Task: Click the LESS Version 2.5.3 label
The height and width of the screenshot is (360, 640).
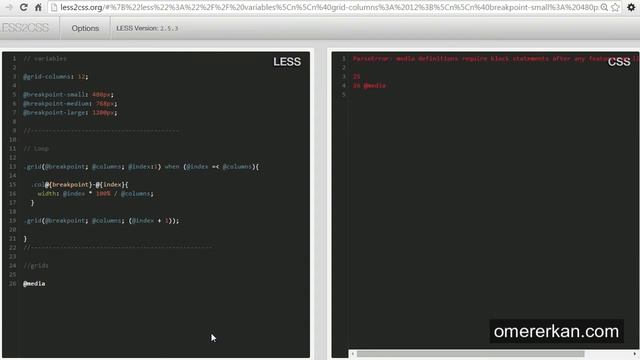Action: [147, 28]
